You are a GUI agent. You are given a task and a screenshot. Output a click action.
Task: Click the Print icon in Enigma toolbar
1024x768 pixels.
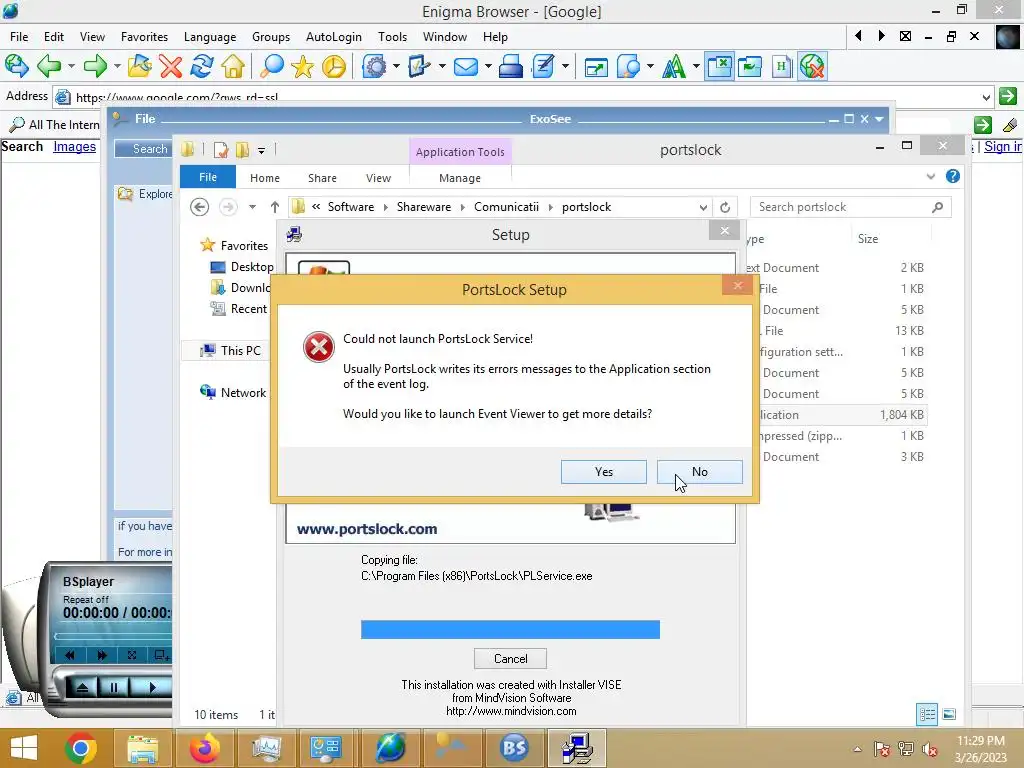tap(511, 66)
